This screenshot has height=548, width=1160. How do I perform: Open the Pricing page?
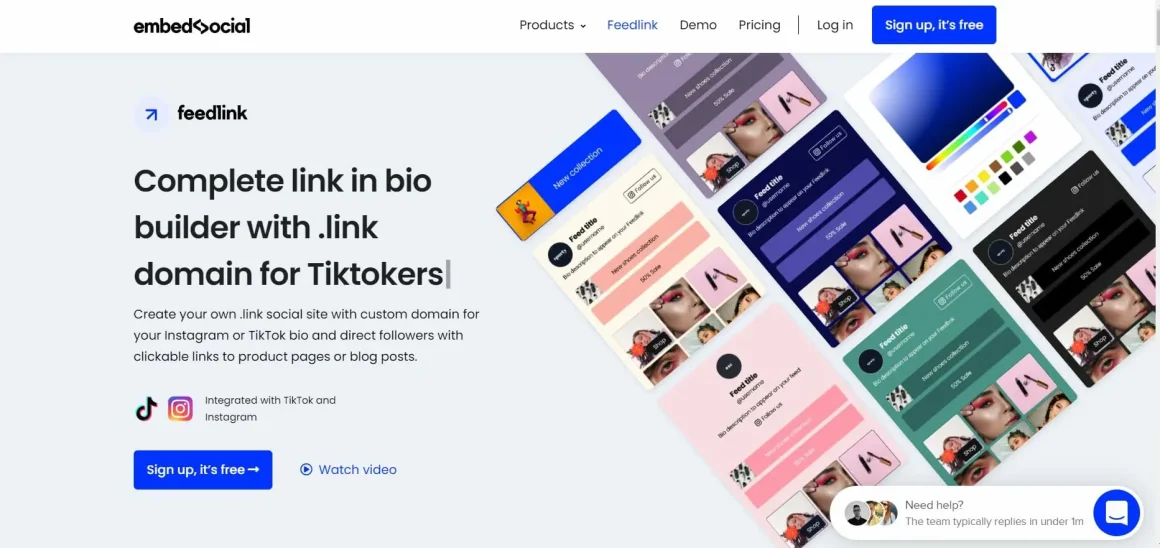click(759, 25)
